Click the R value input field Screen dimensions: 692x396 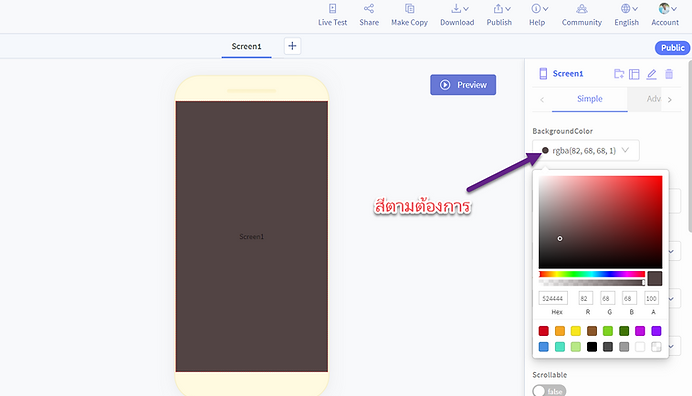click(x=586, y=298)
